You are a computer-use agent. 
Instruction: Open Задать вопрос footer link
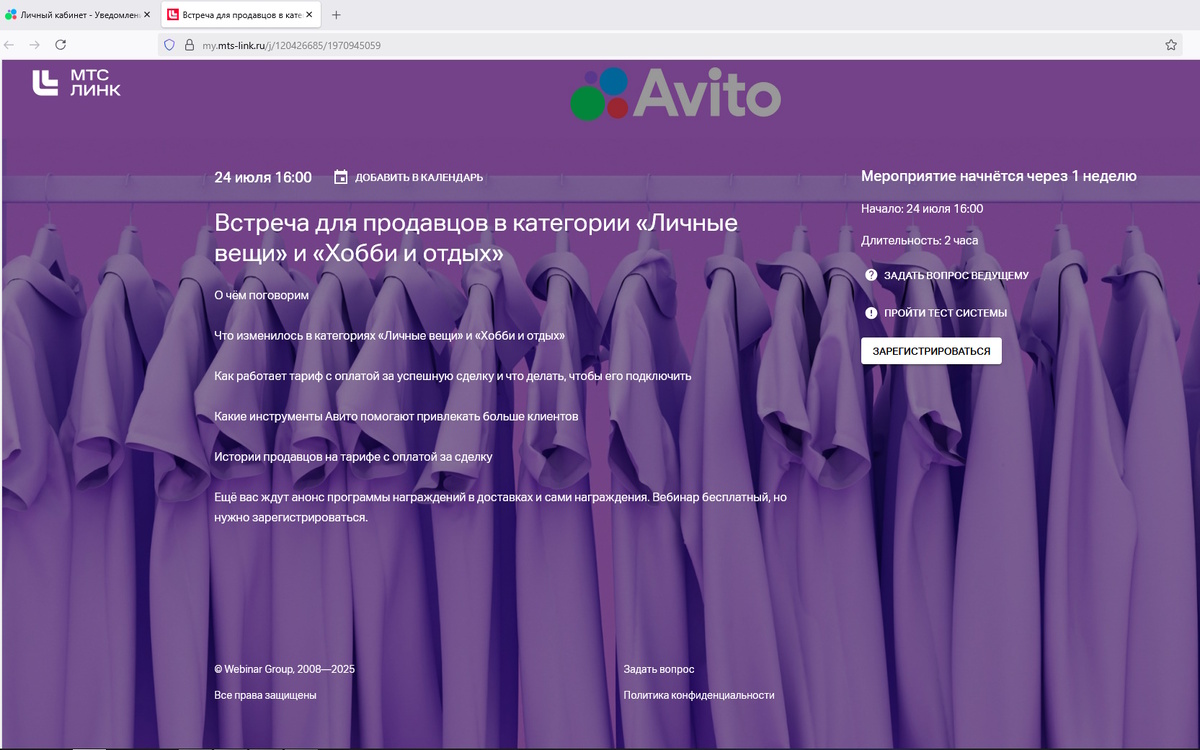click(x=658, y=669)
